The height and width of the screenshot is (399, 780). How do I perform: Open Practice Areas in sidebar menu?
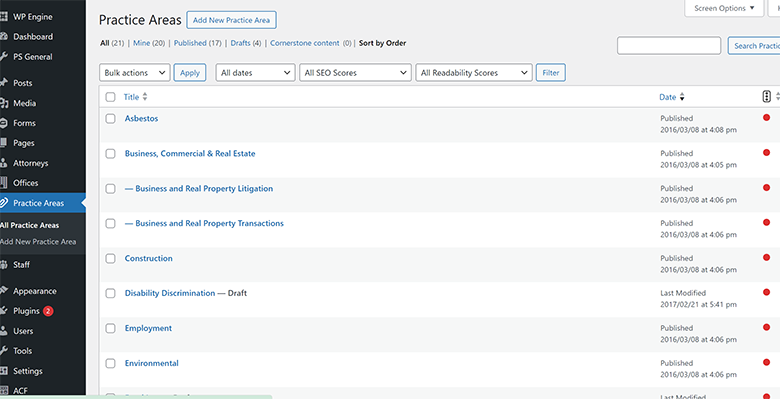43,203
